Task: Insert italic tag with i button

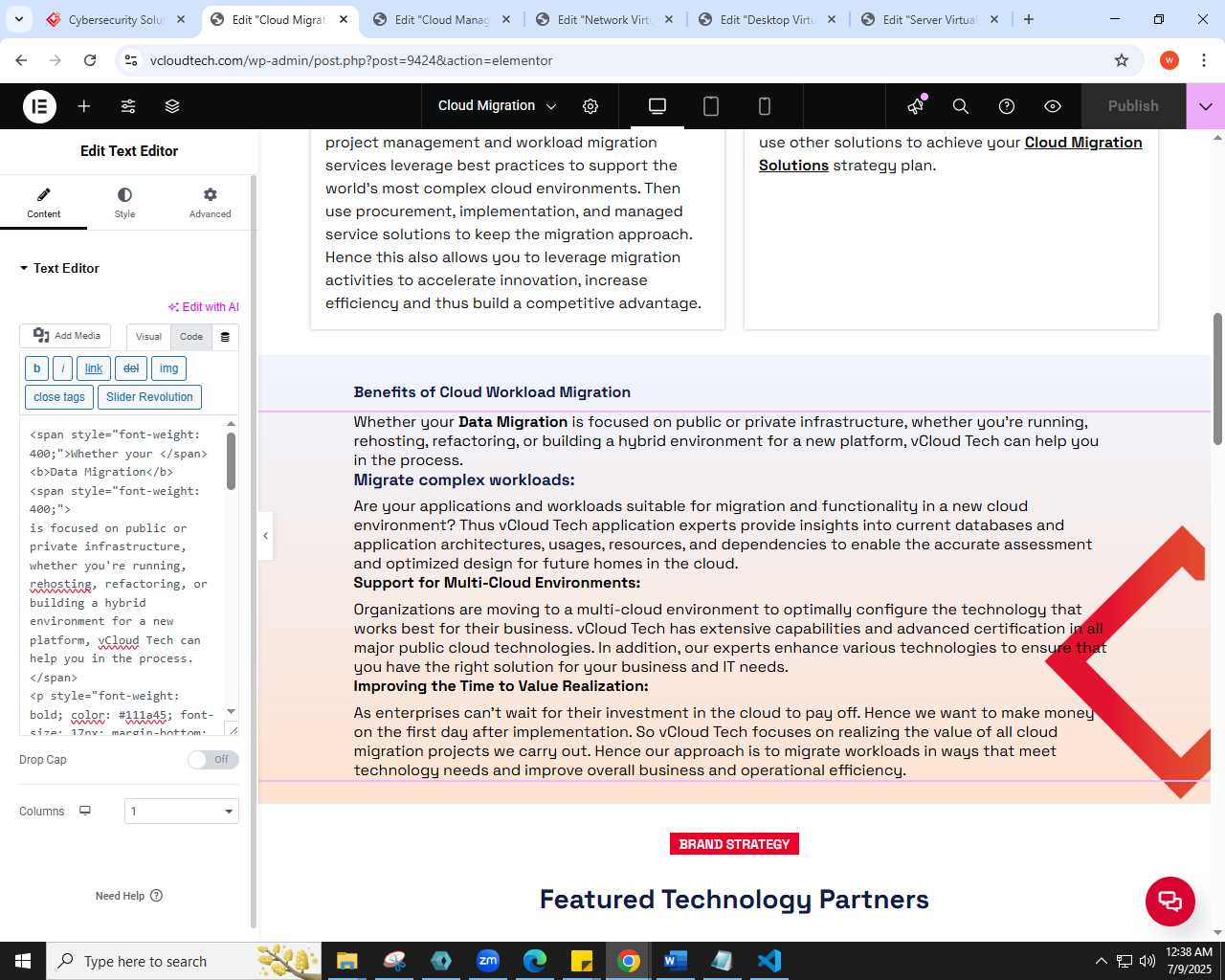Action: (62, 368)
